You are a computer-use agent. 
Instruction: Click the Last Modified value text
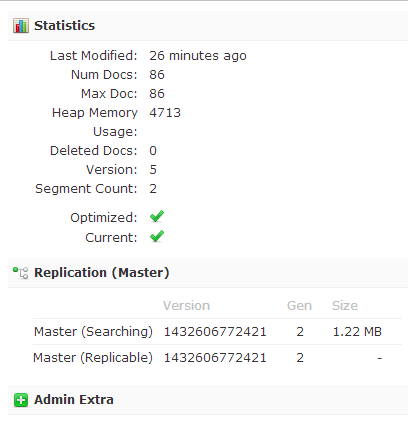pyautogui.click(x=198, y=56)
